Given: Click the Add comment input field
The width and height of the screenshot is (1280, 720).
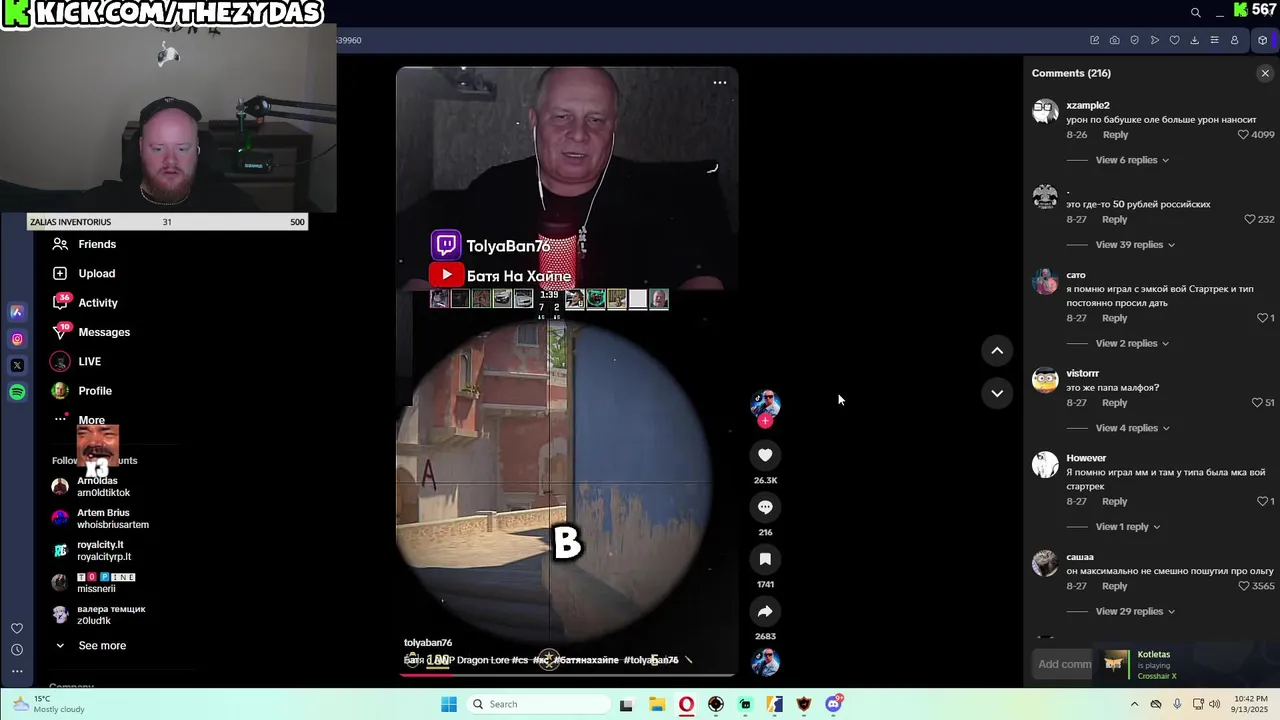Looking at the screenshot, I should [x=1063, y=664].
